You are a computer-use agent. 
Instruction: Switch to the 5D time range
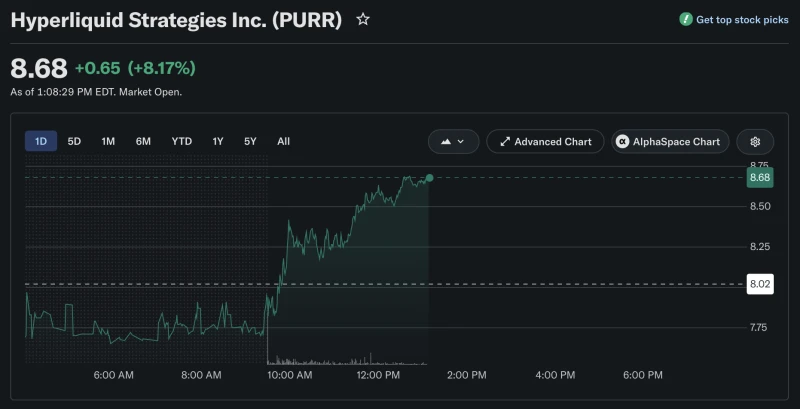(74, 141)
